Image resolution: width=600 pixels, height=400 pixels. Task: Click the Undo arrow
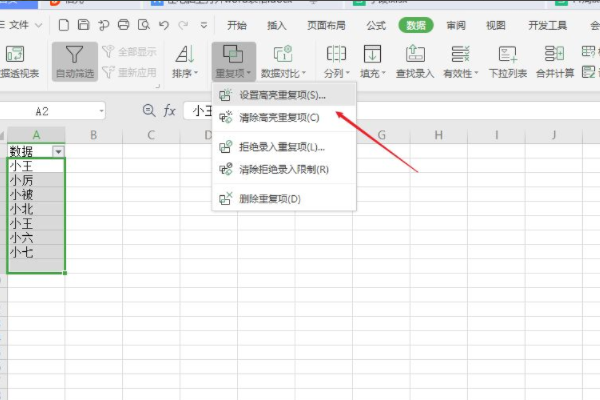164,25
